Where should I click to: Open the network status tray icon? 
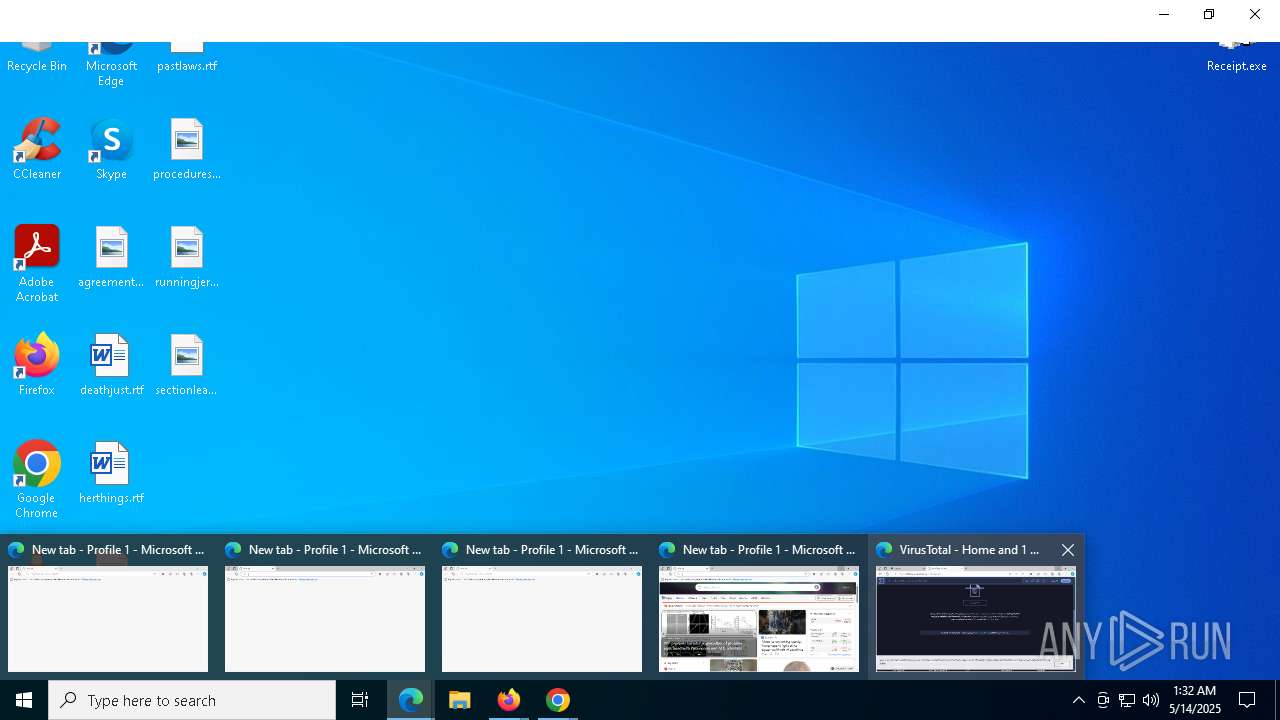click(x=1127, y=700)
